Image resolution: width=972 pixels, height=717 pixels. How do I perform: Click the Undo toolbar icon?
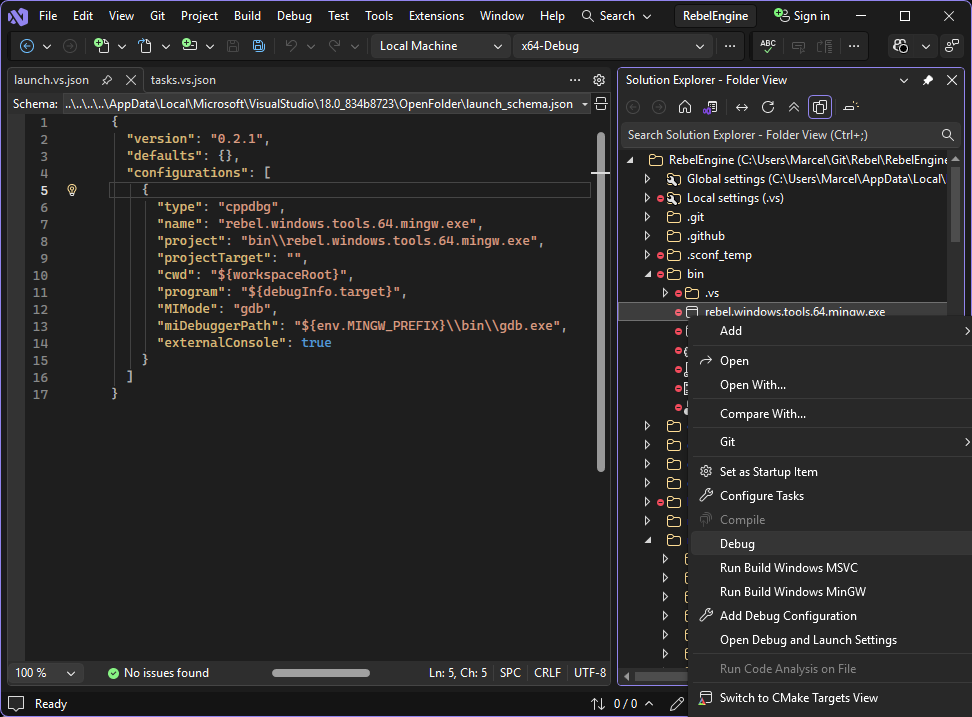pos(291,46)
